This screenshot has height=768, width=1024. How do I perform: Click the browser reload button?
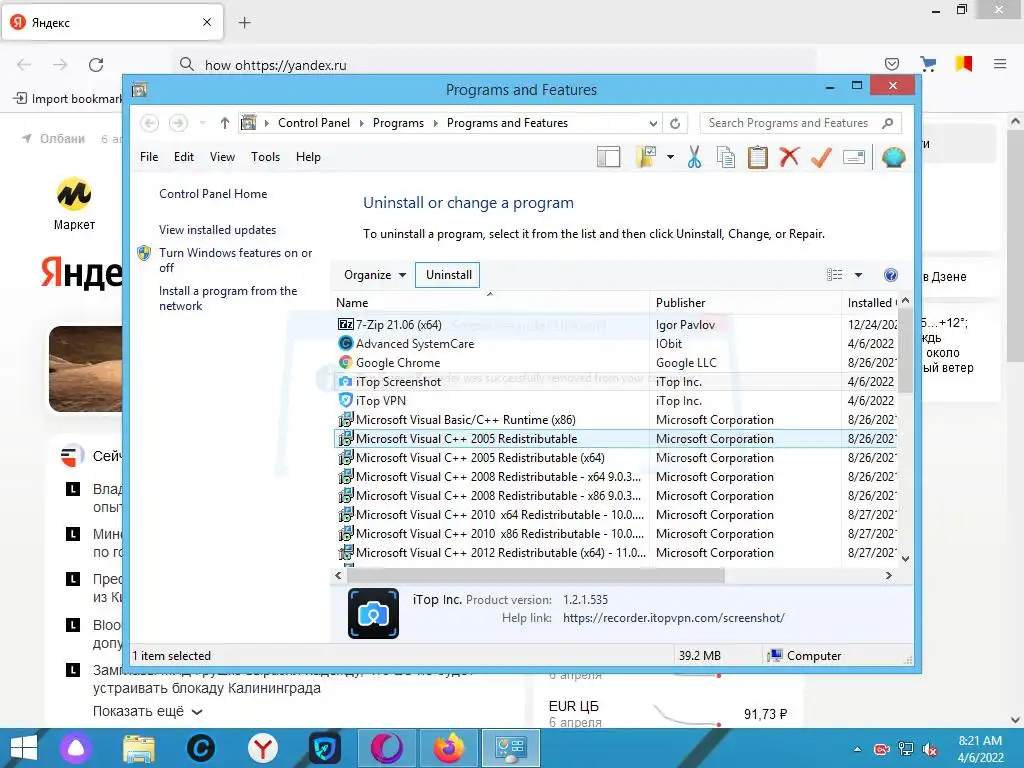tap(96, 65)
